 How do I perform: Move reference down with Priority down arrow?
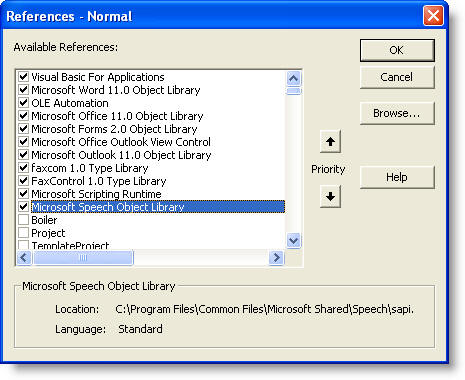pyautogui.click(x=330, y=197)
